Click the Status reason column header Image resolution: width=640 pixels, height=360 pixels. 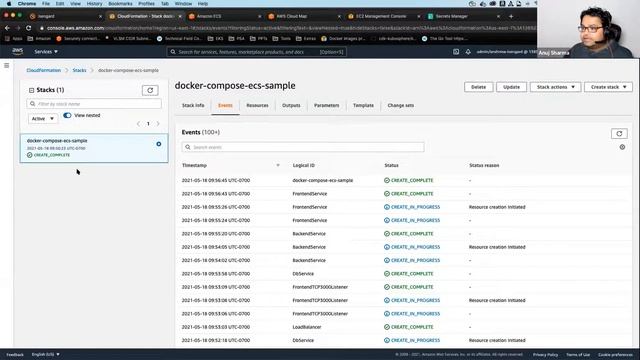pyautogui.click(x=484, y=165)
